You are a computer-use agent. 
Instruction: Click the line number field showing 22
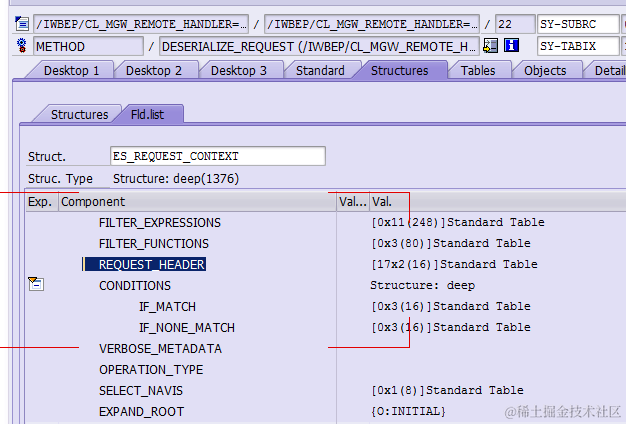[x=515, y=24]
